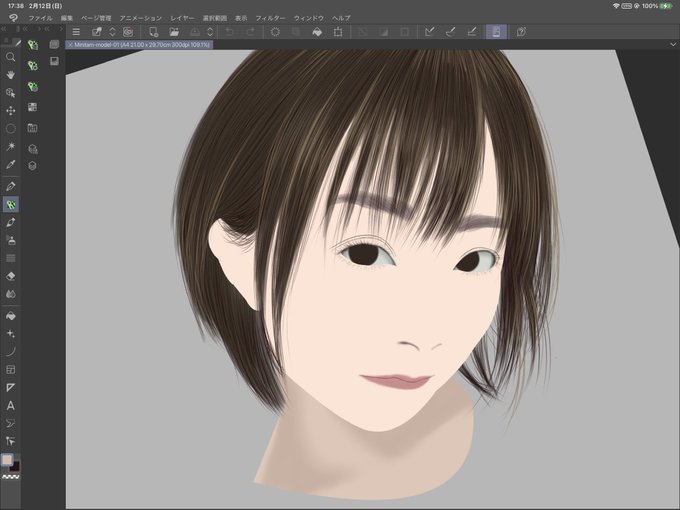Toggle Snap to Grid
The width and height of the screenshot is (680, 510).
click(x=471, y=32)
